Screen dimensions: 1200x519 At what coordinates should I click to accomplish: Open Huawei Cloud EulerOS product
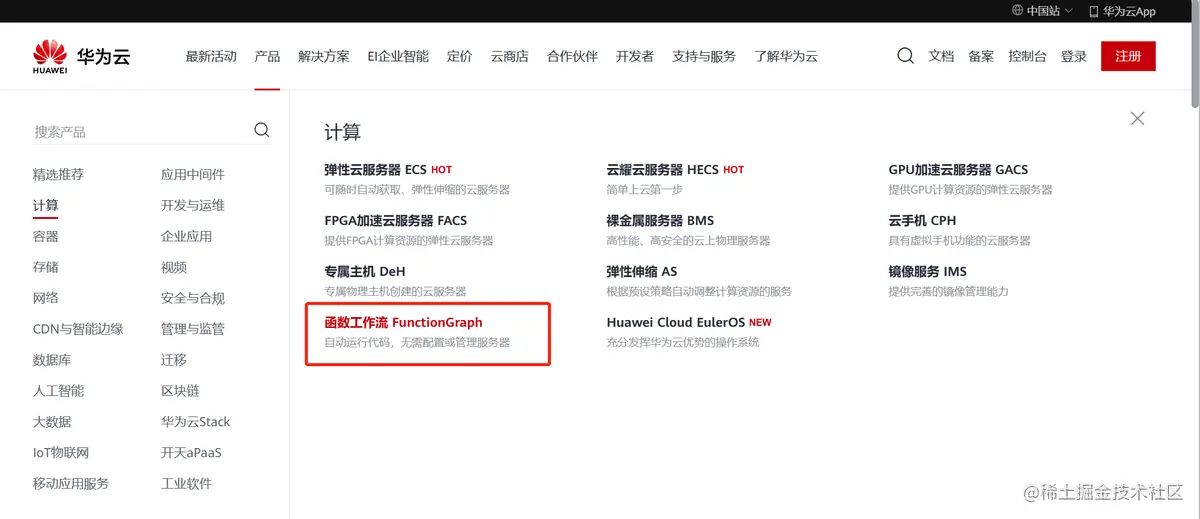[676, 322]
